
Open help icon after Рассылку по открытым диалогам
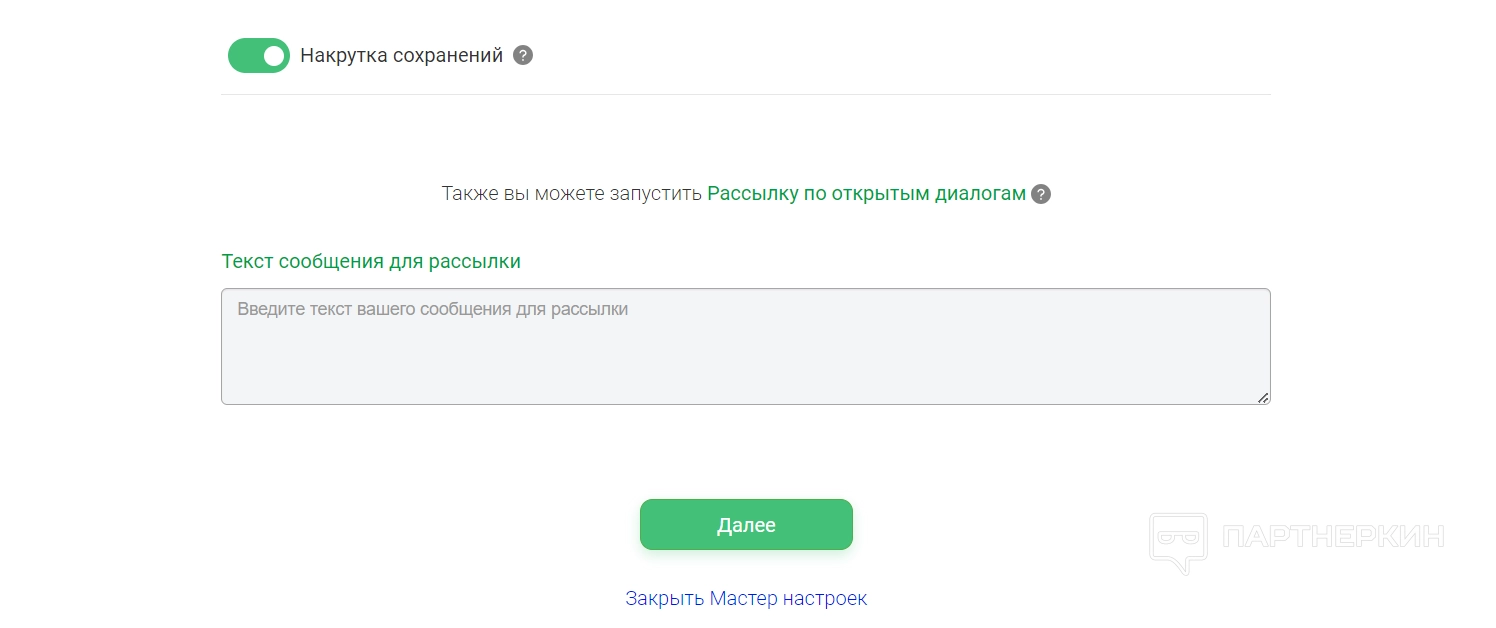[1041, 194]
